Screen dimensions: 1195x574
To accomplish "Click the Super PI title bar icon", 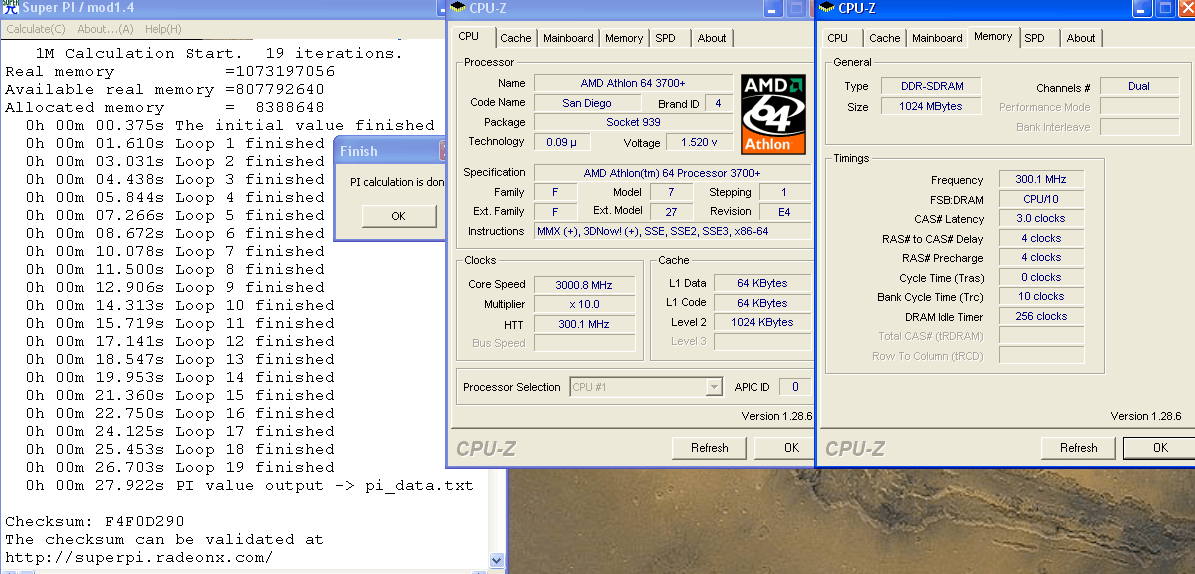I will (10, 8).
